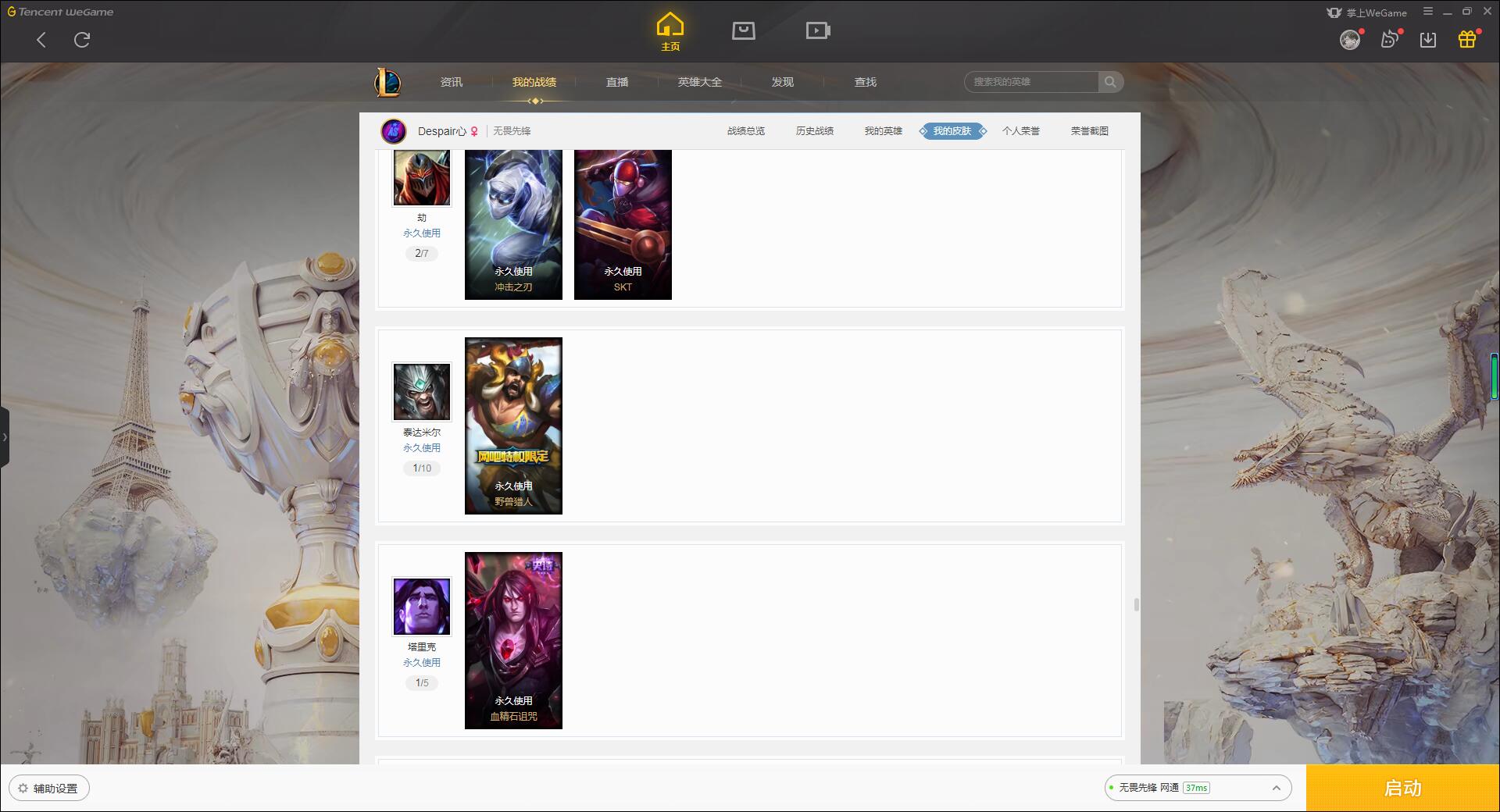Open the user avatar in top bar
The width and height of the screenshot is (1500, 812).
coord(1350,40)
